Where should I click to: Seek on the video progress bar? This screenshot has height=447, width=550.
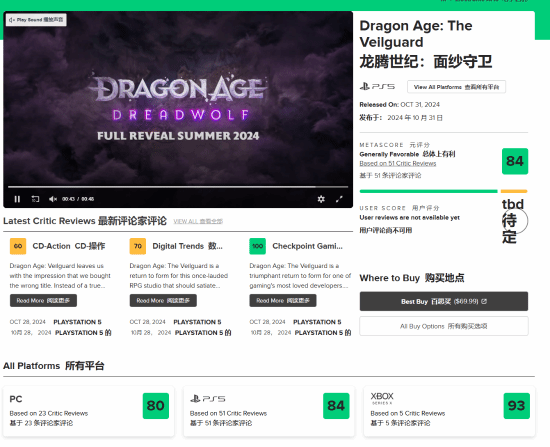click(x=178, y=187)
